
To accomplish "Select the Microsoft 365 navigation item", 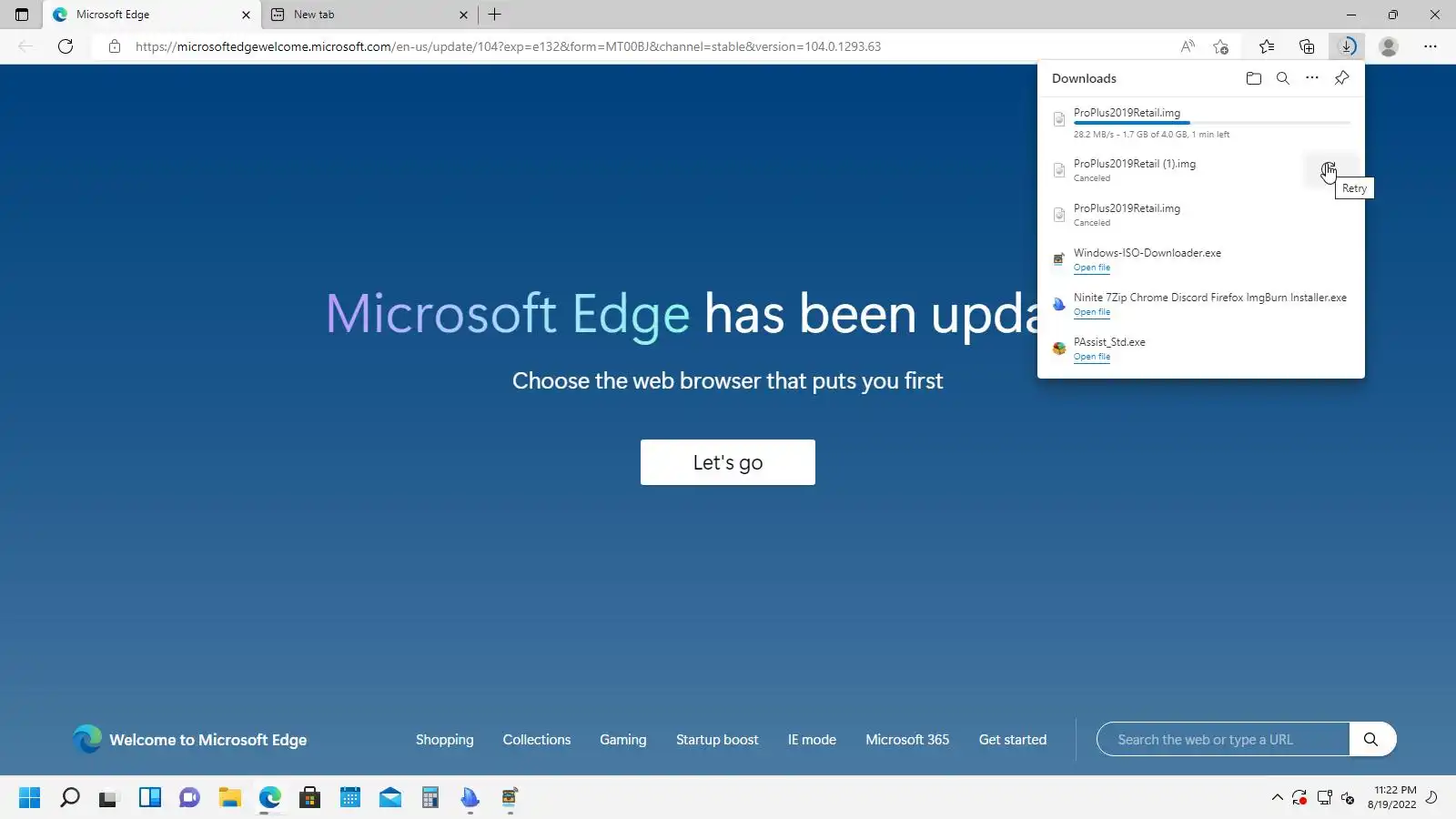I will click(x=907, y=740).
